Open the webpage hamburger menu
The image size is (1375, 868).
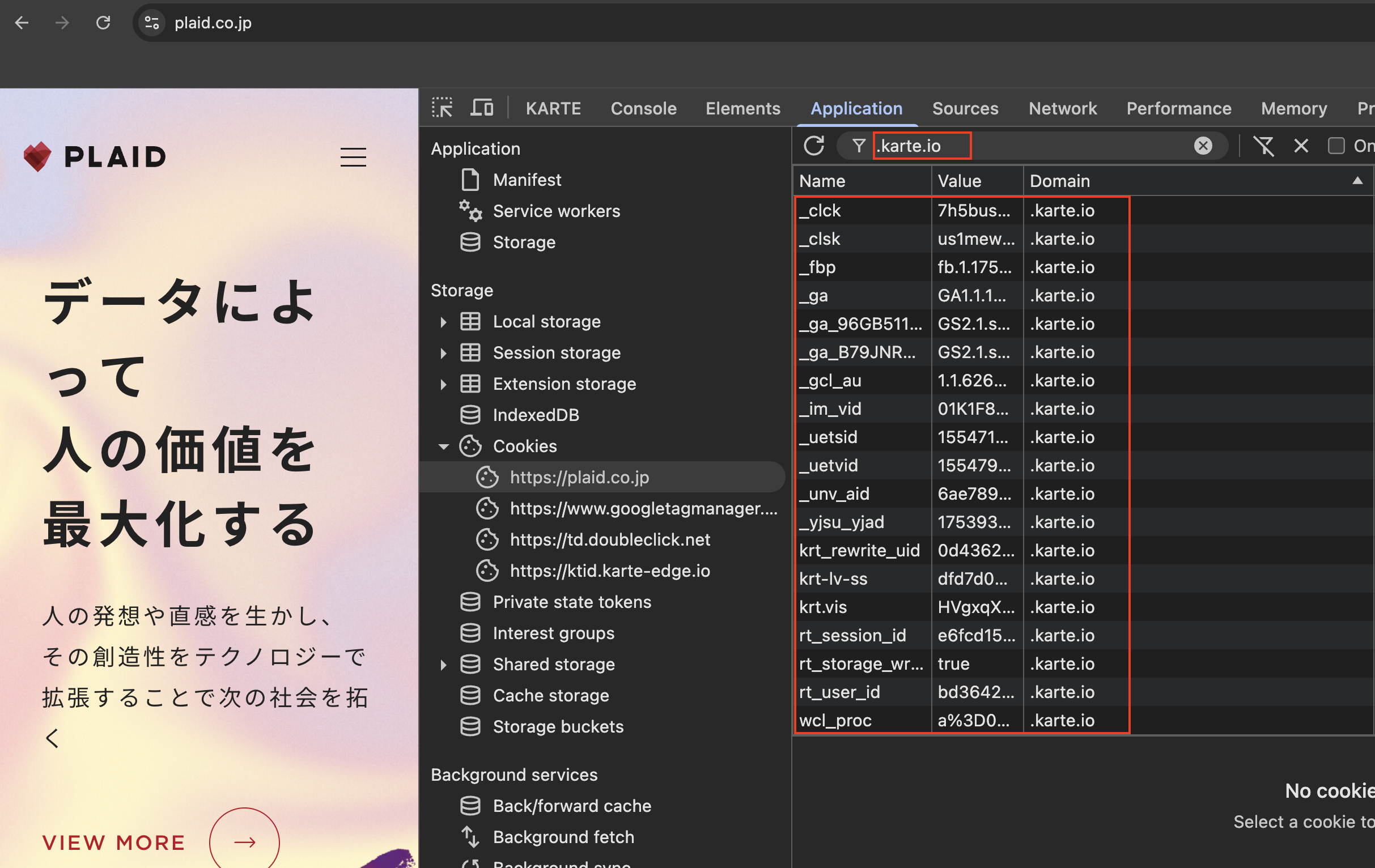point(353,157)
